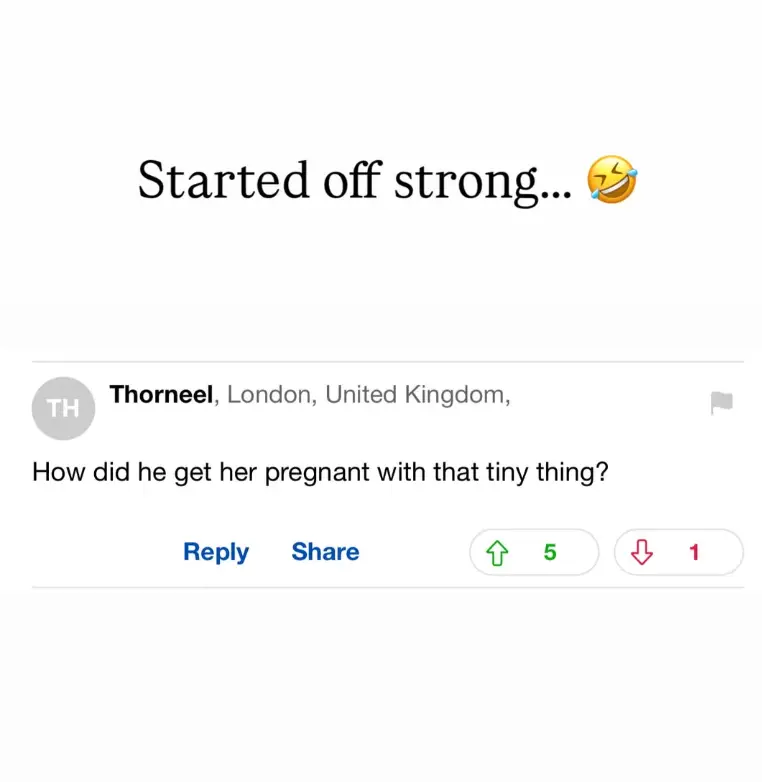Open Thorneel's user profile name

161,395
